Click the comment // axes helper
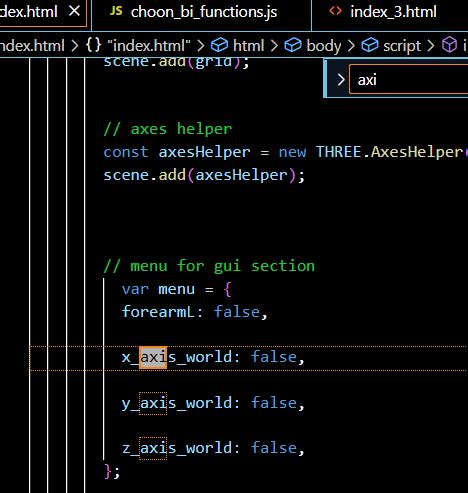The width and height of the screenshot is (468, 493). click(168, 129)
